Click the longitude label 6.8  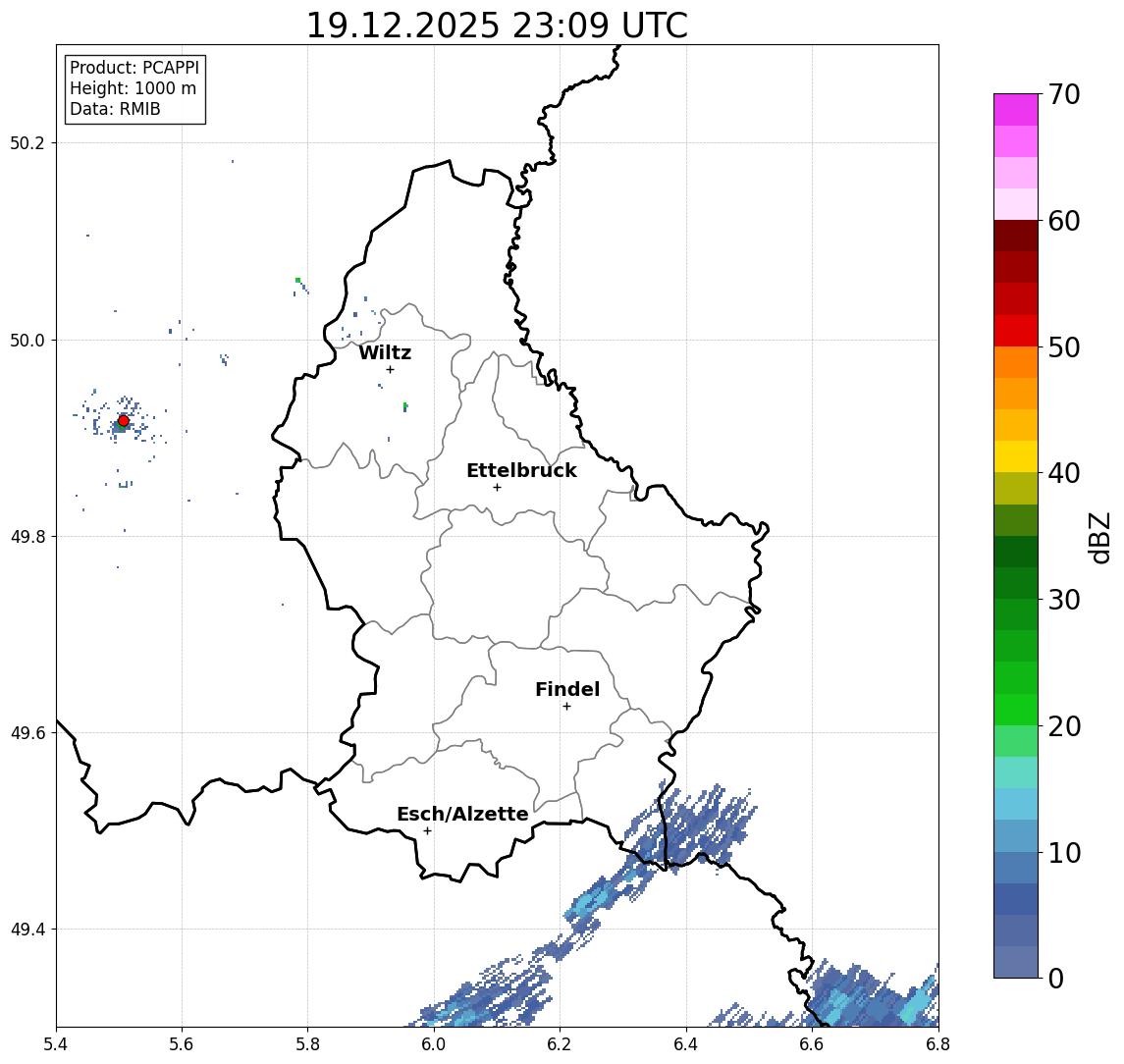[937, 1044]
